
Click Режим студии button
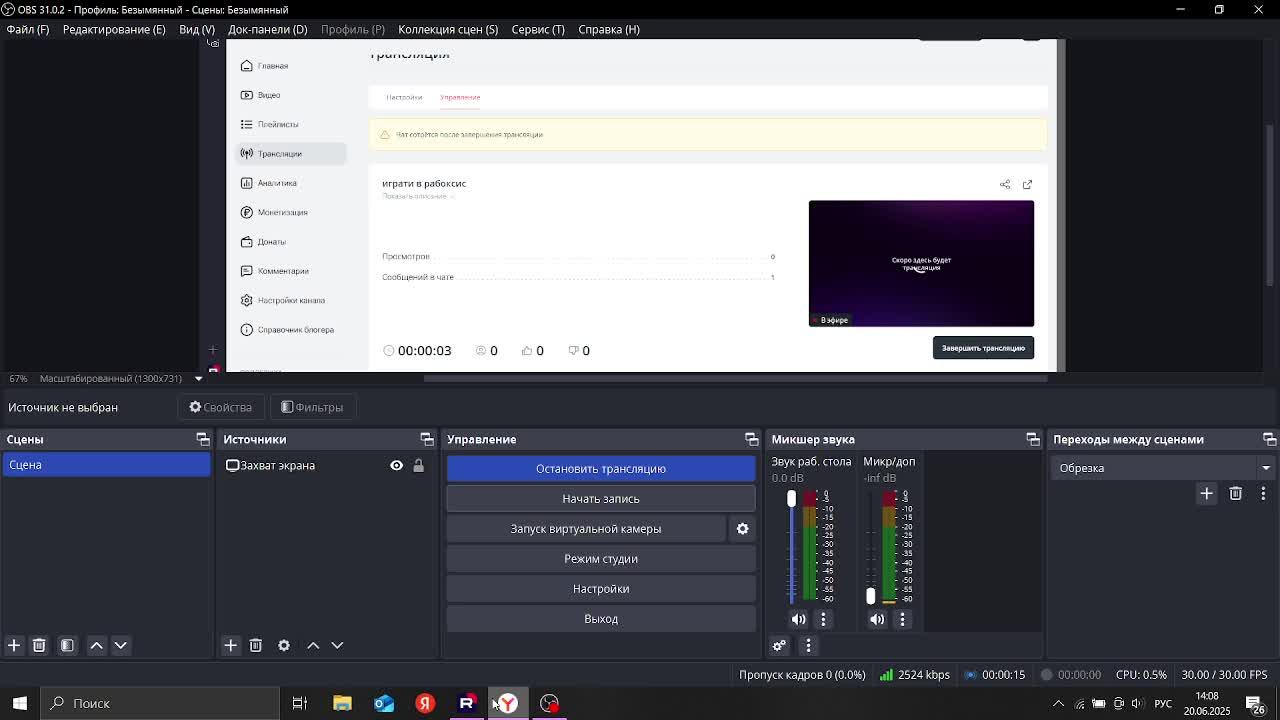click(601, 559)
